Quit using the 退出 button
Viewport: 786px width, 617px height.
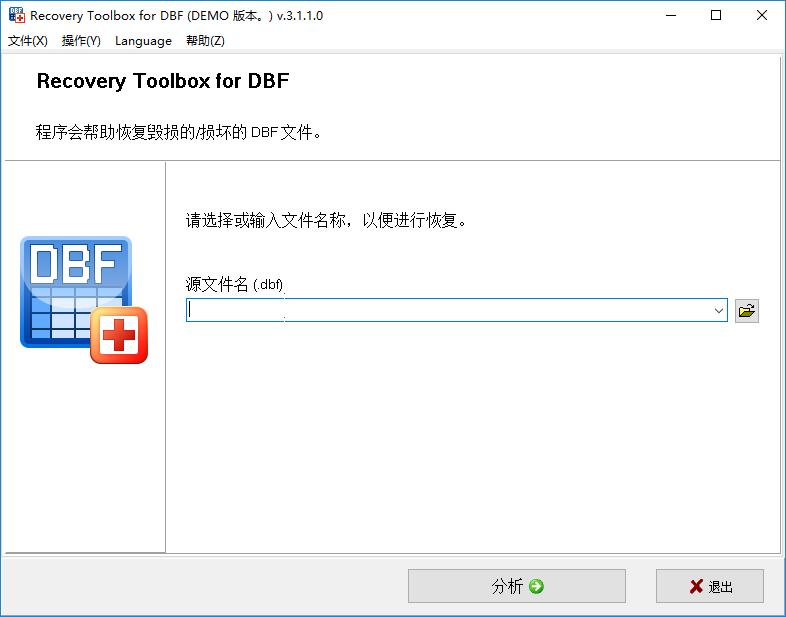[710, 586]
